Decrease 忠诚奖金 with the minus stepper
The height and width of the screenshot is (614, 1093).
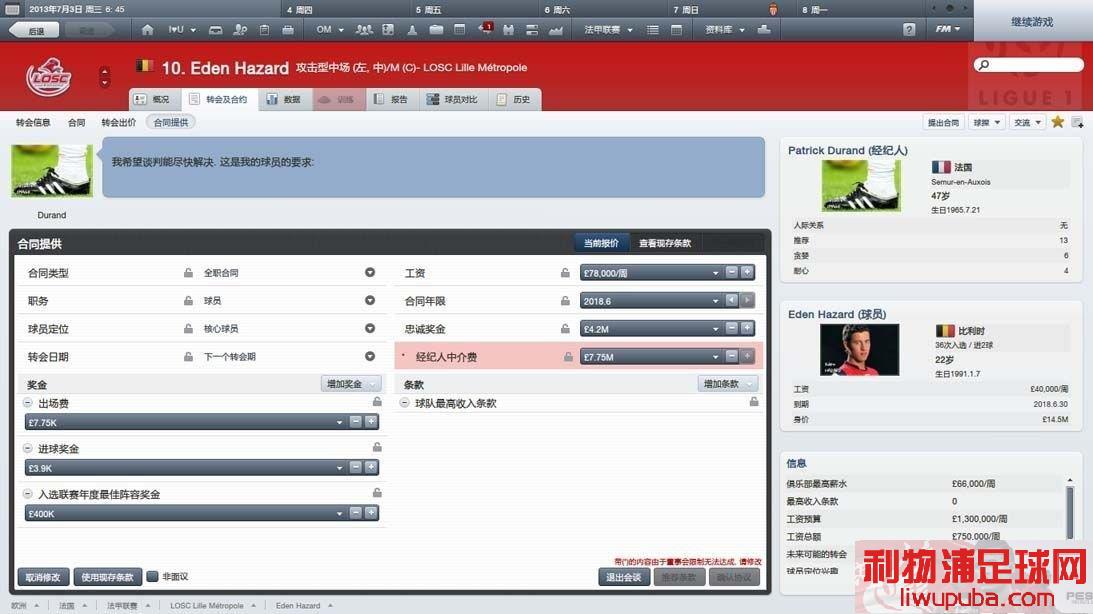[731, 328]
